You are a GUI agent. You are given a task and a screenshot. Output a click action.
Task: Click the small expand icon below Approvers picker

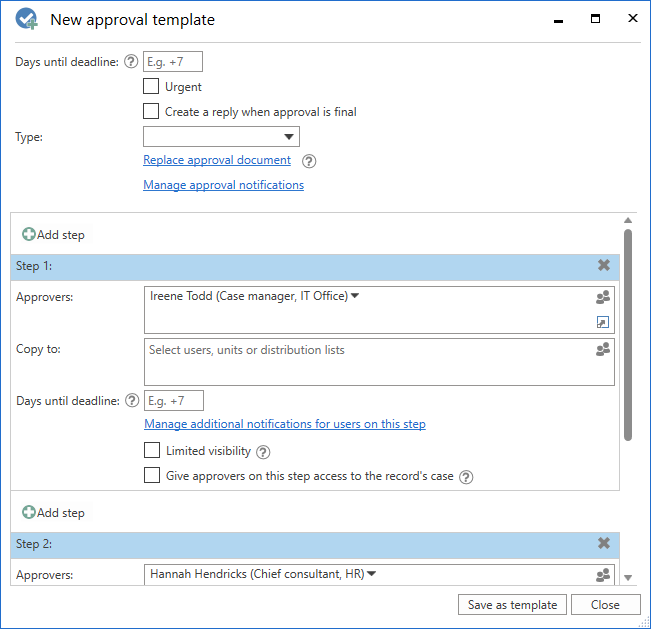point(602,322)
